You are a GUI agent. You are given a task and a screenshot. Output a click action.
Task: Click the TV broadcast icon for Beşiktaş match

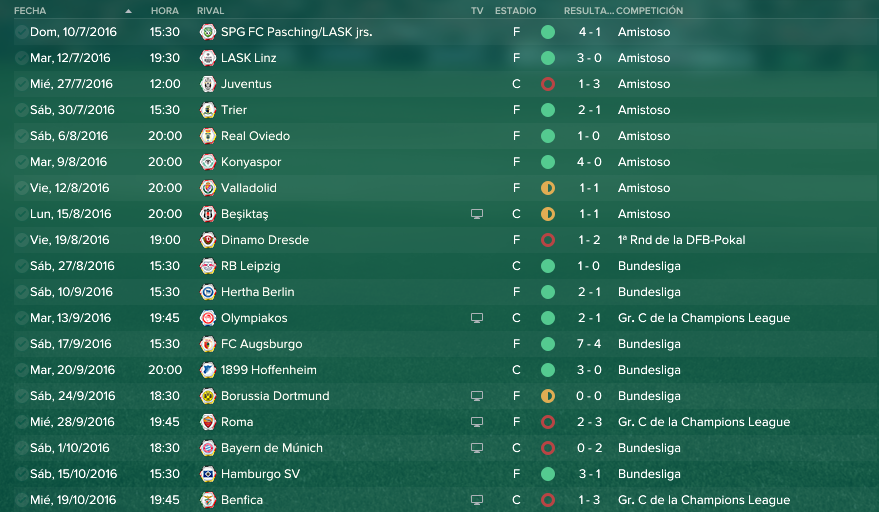[477, 214]
